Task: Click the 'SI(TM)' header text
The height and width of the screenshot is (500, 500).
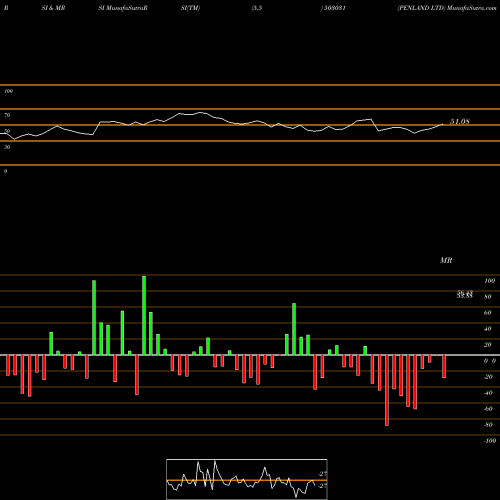Action: coord(190,8)
